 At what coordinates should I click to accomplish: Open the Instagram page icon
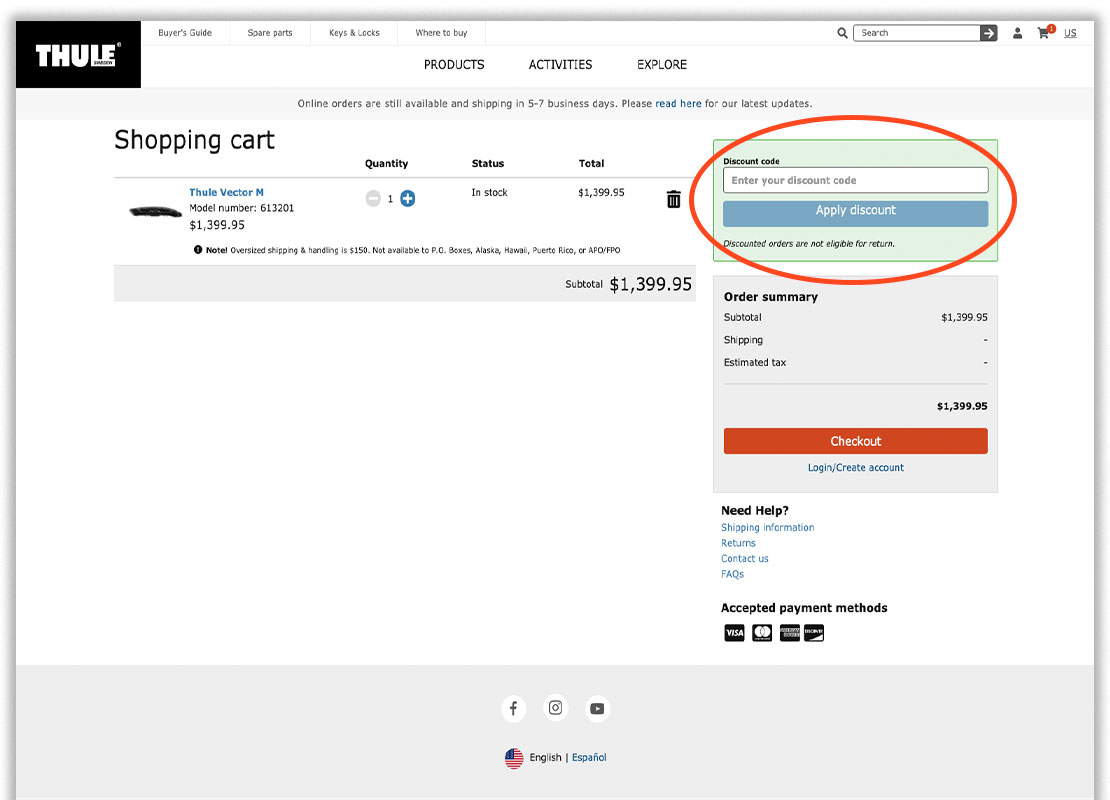tap(555, 708)
